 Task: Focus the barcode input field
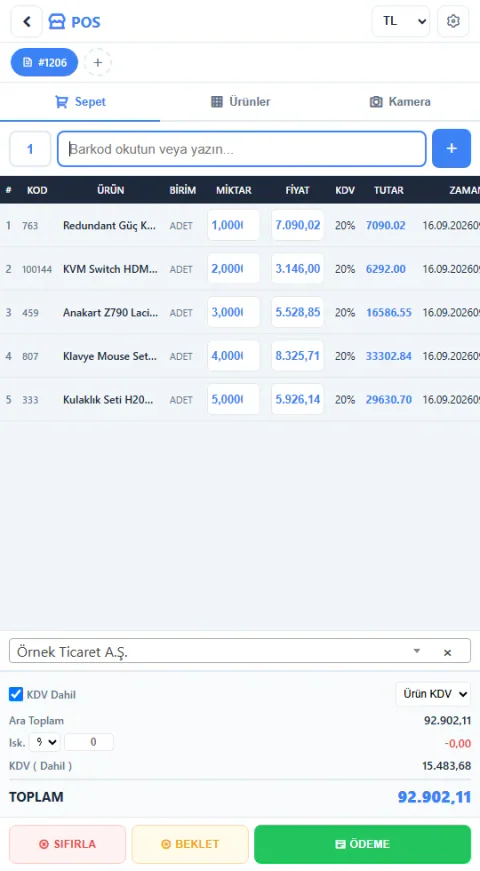click(x=242, y=149)
